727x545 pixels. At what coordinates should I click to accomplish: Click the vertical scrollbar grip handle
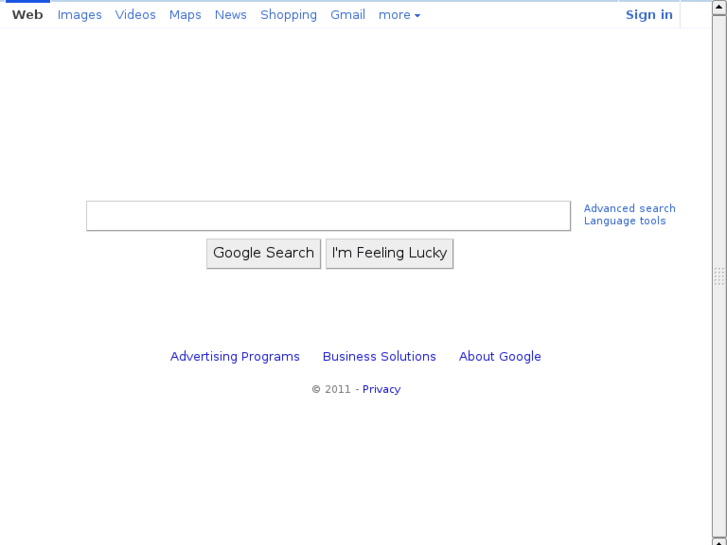tap(719, 276)
